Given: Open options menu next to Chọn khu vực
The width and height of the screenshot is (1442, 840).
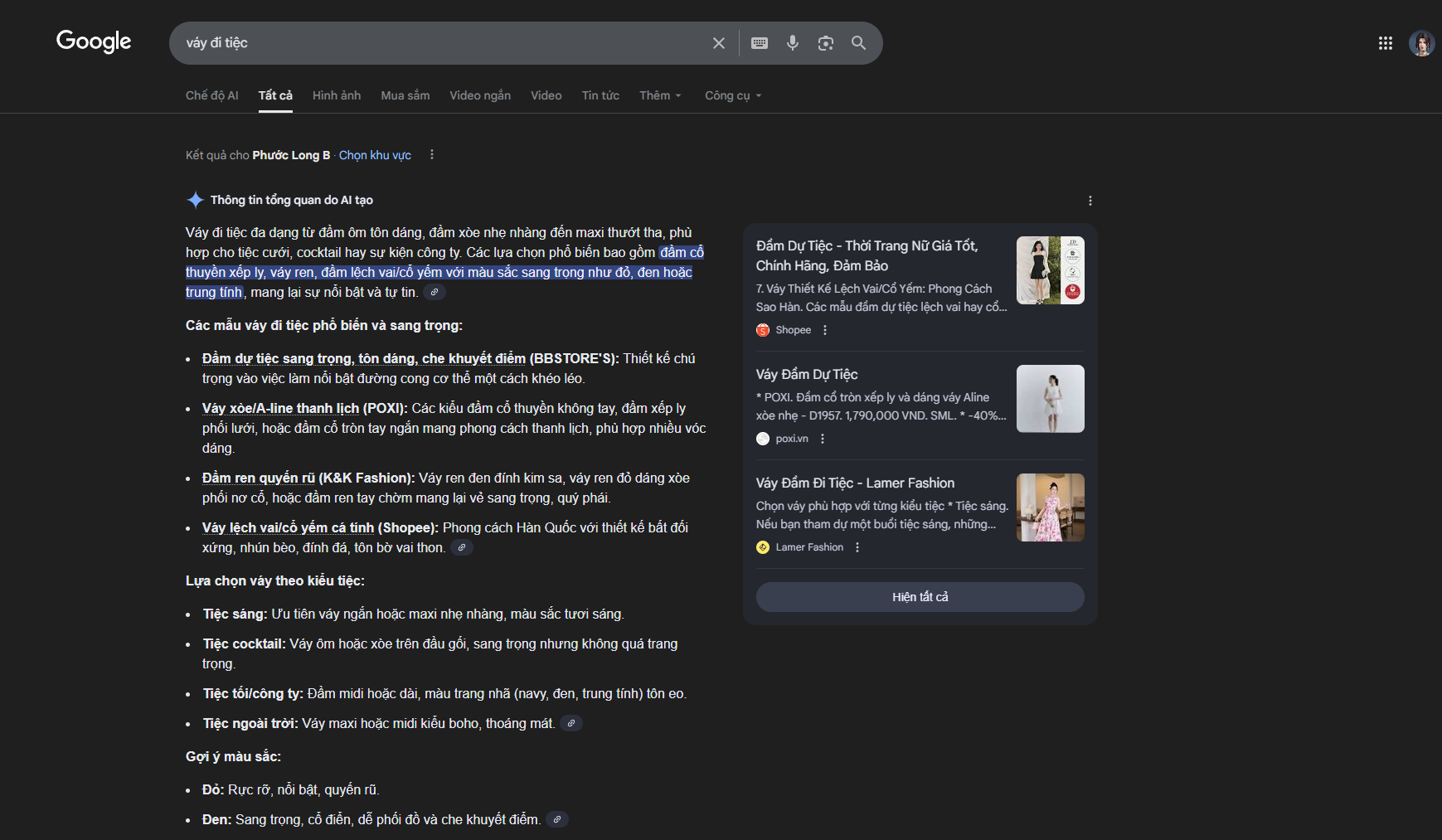Looking at the screenshot, I should [x=431, y=155].
